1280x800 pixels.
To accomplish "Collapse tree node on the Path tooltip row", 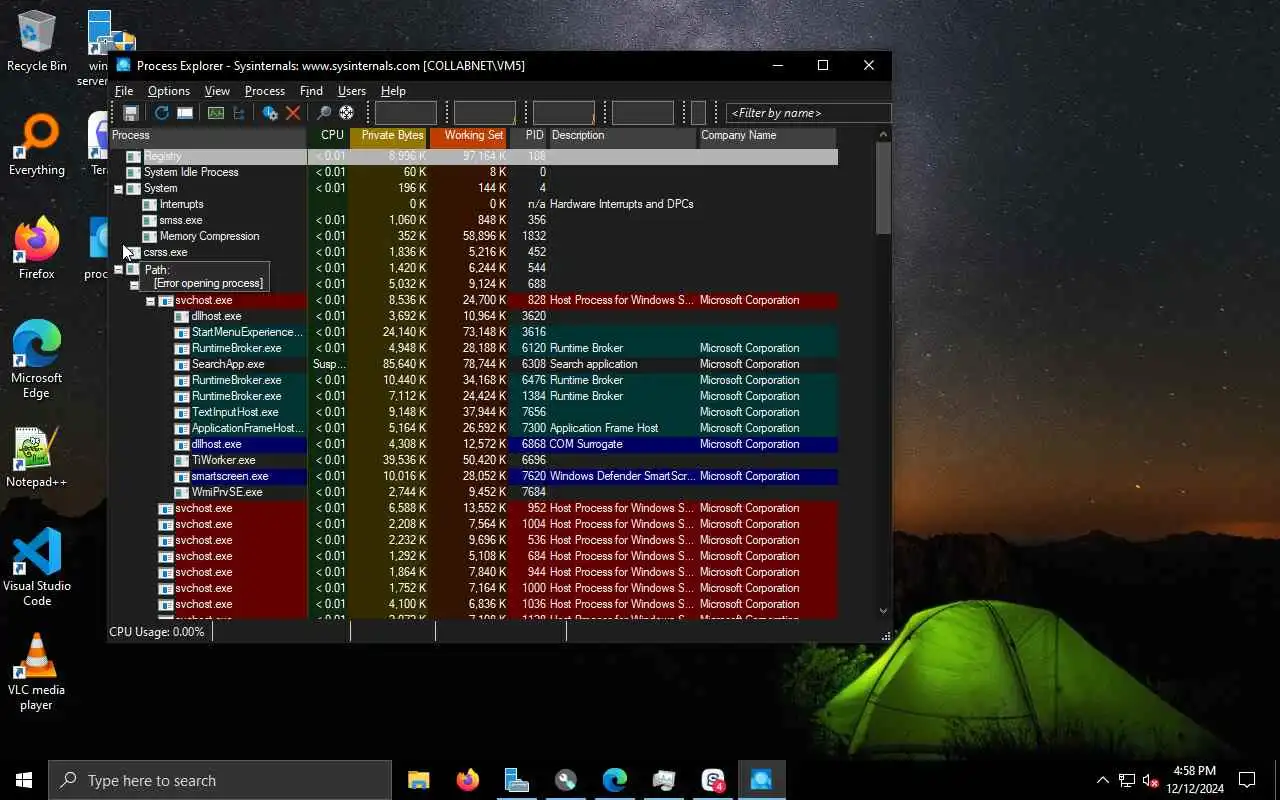I will (x=118, y=269).
